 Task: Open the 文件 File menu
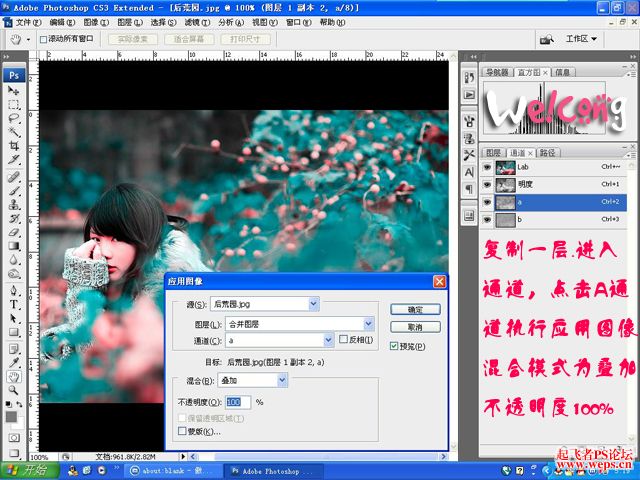pyautogui.click(x=29, y=22)
